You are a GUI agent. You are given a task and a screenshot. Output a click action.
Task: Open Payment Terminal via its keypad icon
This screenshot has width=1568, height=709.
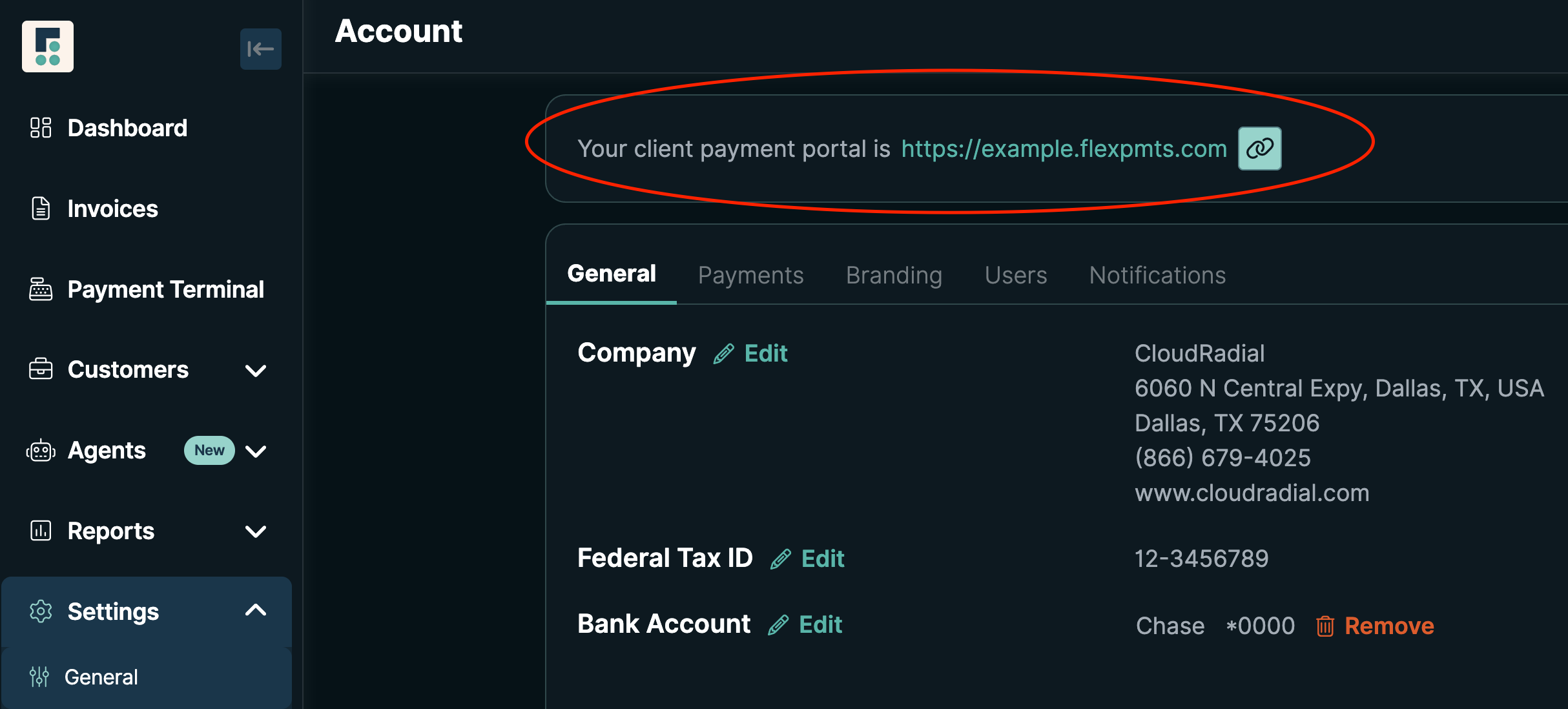41,289
